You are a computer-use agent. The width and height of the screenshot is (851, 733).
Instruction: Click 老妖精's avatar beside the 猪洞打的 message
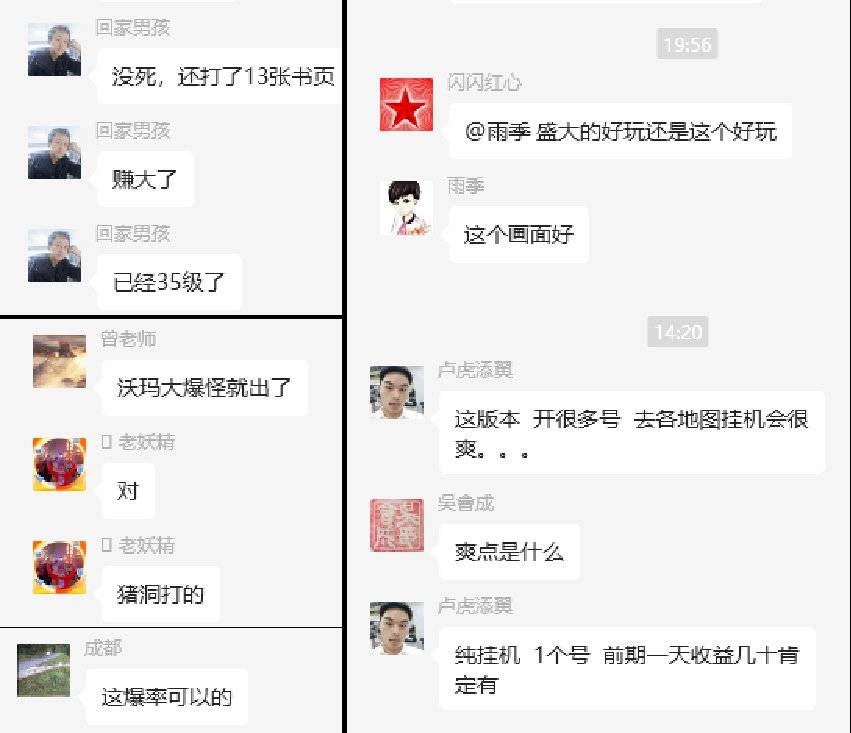[60, 567]
